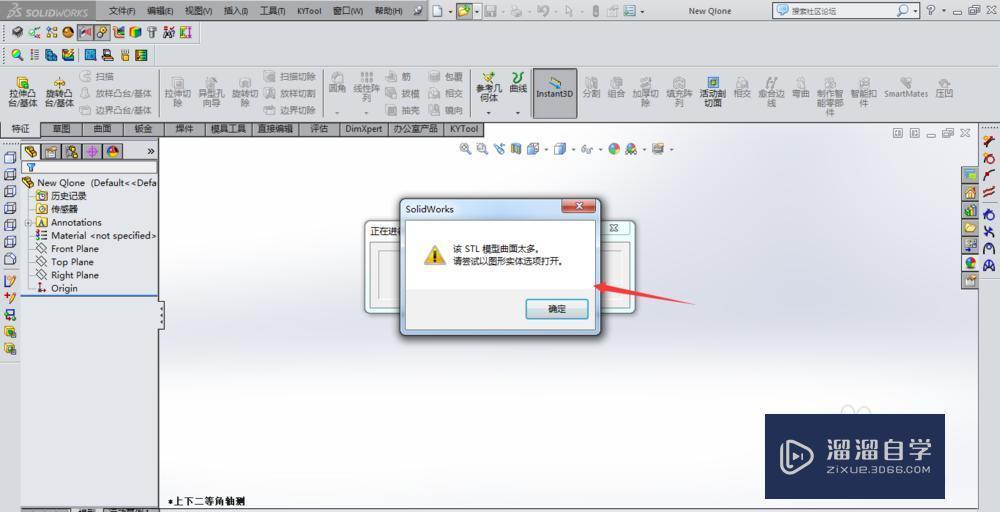Expand the manager tabs chevron
This screenshot has width=1000, height=512.
tap(151, 151)
